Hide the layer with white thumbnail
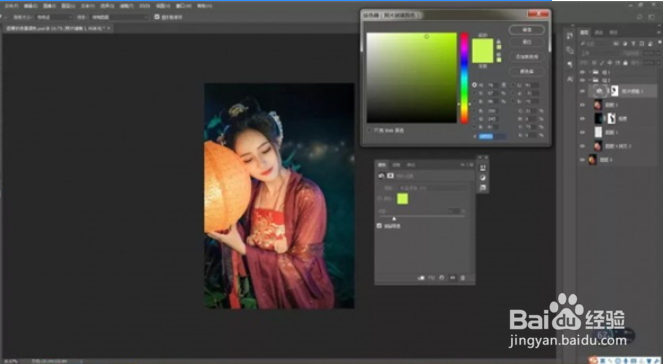Viewport: 664px width, 364px height. [x=582, y=132]
